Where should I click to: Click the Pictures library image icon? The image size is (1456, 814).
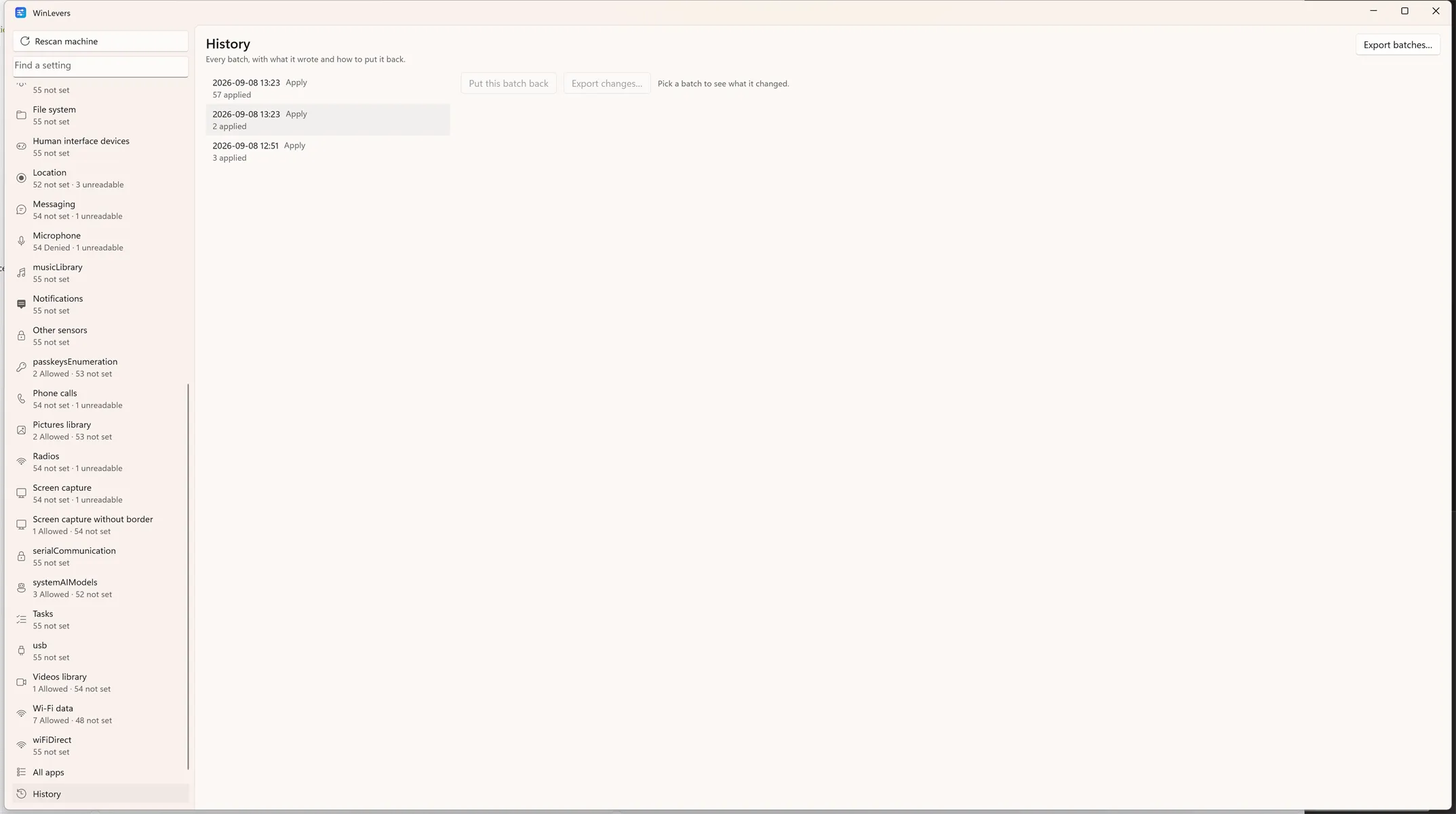21,430
